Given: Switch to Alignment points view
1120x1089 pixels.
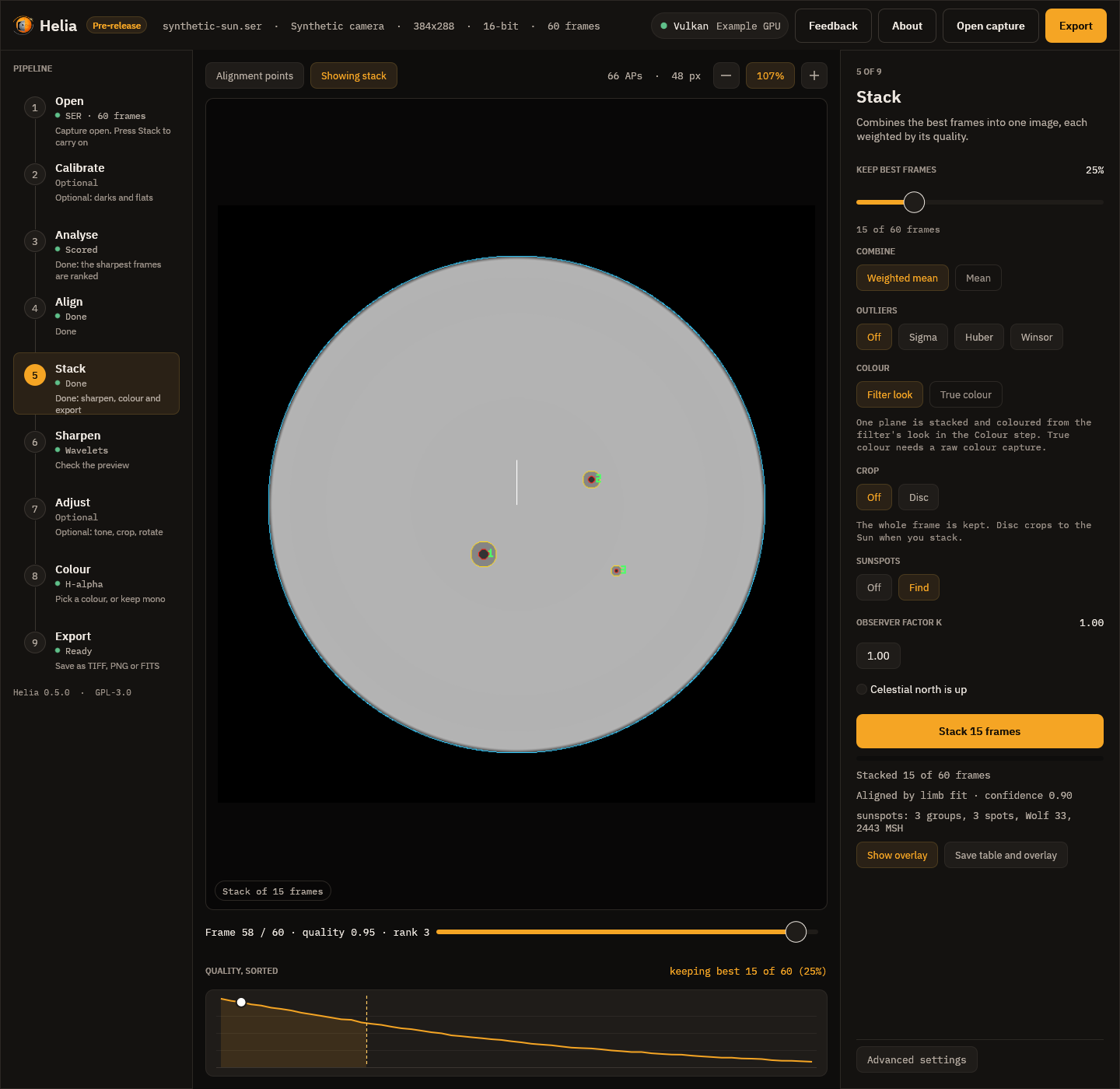Looking at the screenshot, I should (254, 75).
